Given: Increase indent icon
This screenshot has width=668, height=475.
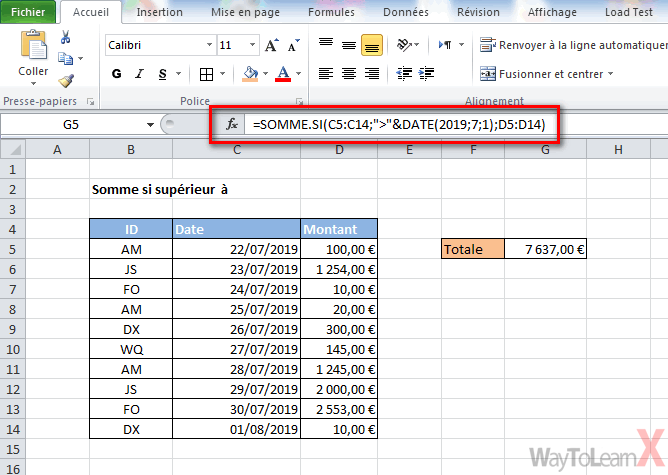Looking at the screenshot, I should coord(426,74).
